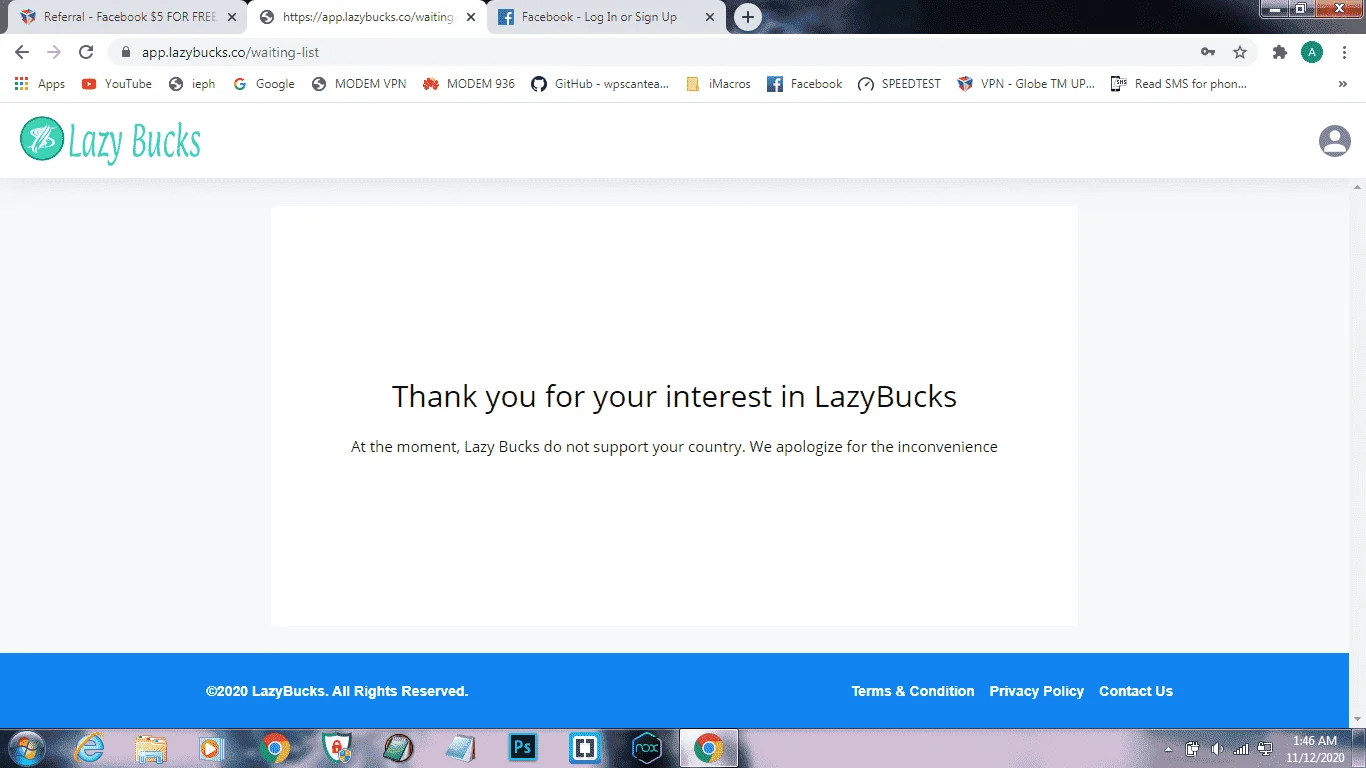Show hidden system tray icons
This screenshot has height=768, width=1366.
pos(1168,748)
